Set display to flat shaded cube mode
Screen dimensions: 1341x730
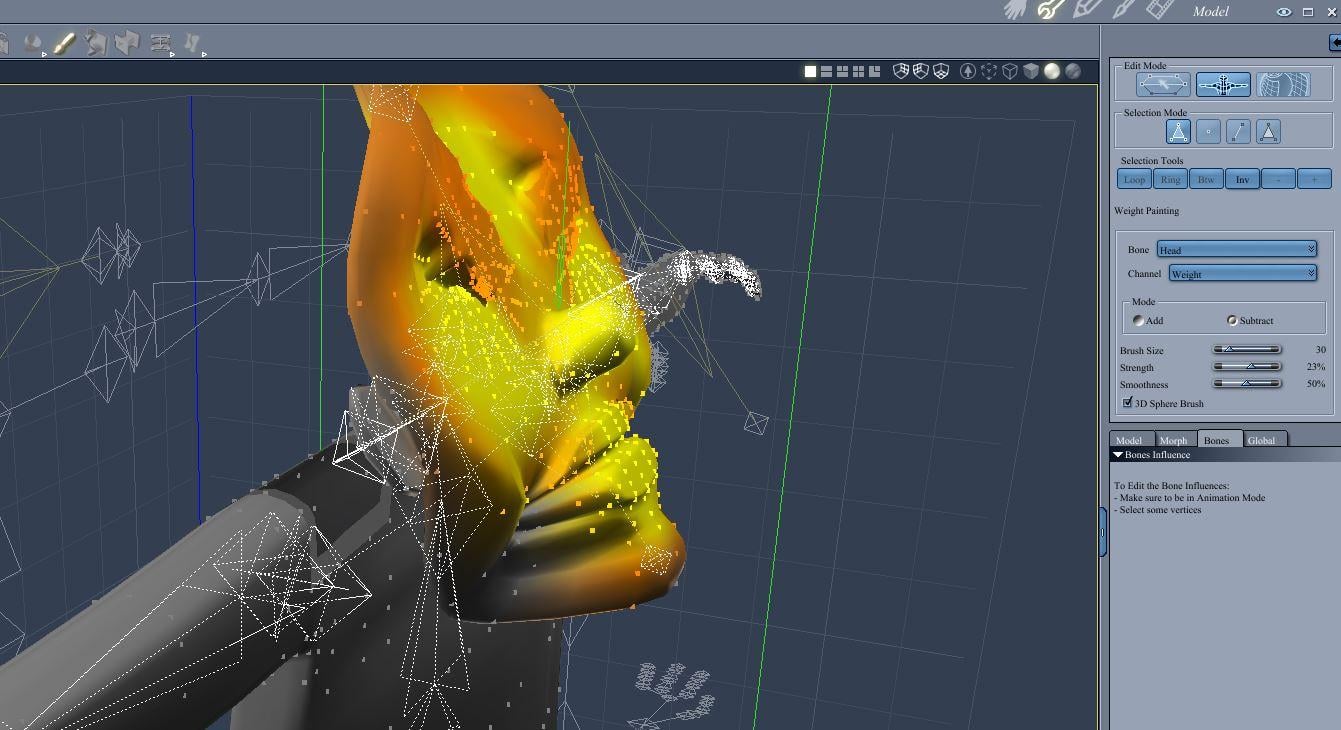pyautogui.click(x=1031, y=71)
